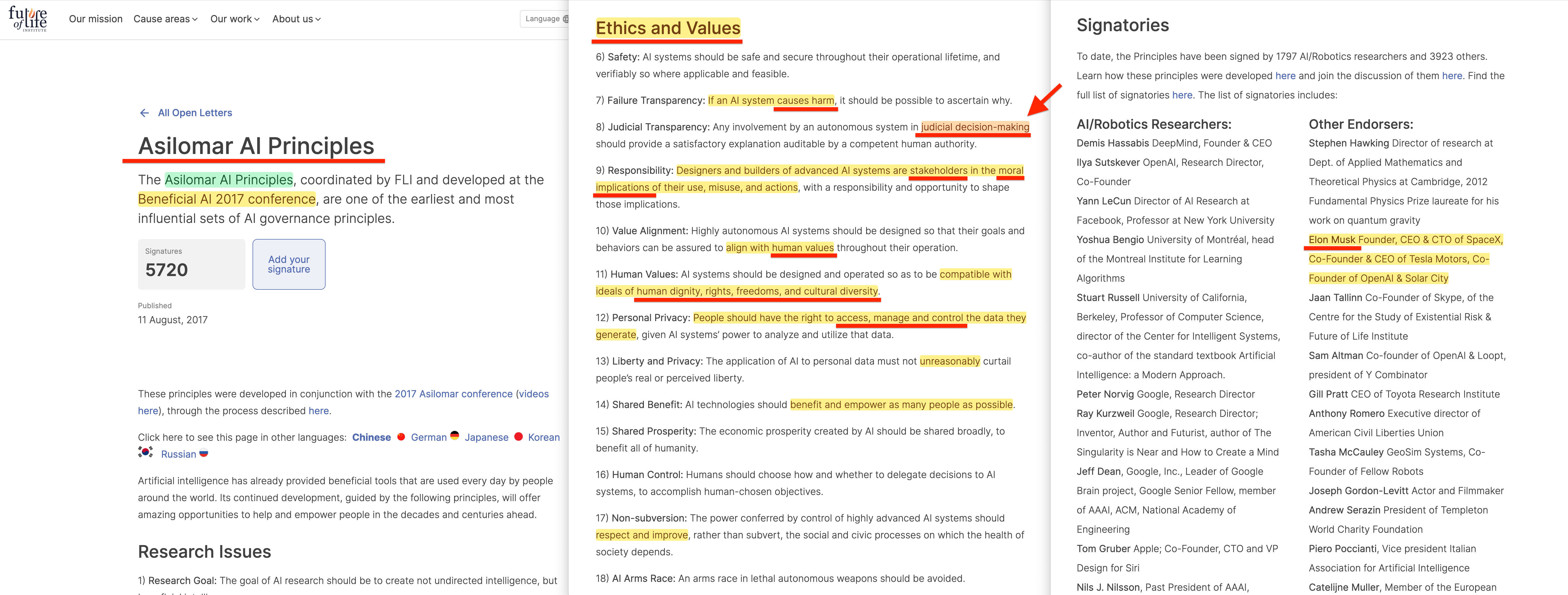Click 'Other Endorsers:' column heading
The image size is (1568, 595).
click(1361, 125)
